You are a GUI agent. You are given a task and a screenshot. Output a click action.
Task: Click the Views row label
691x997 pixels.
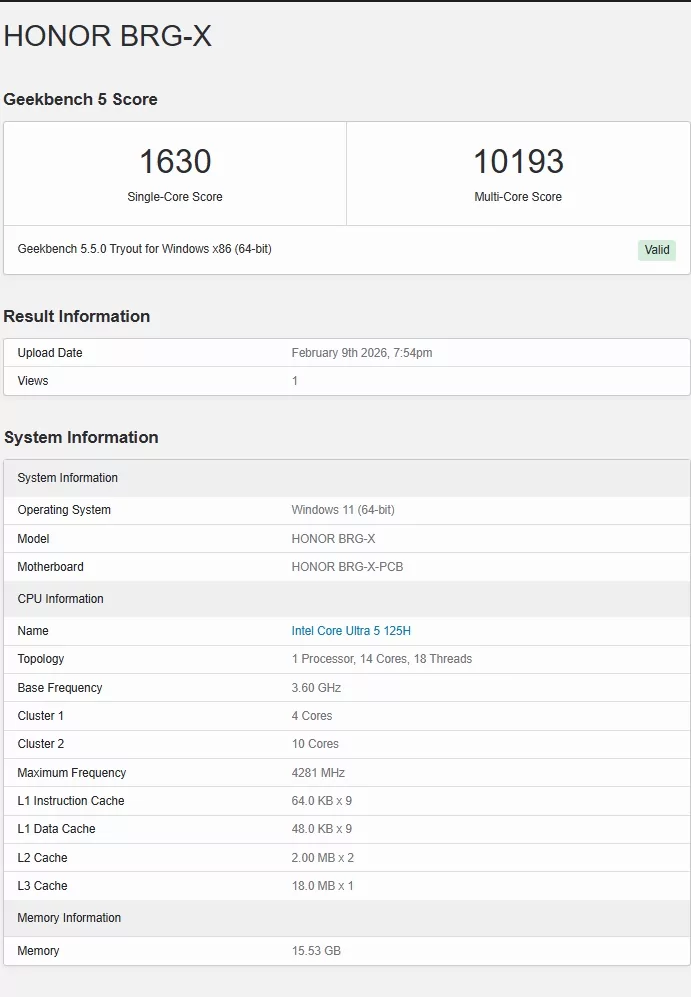point(33,381)
